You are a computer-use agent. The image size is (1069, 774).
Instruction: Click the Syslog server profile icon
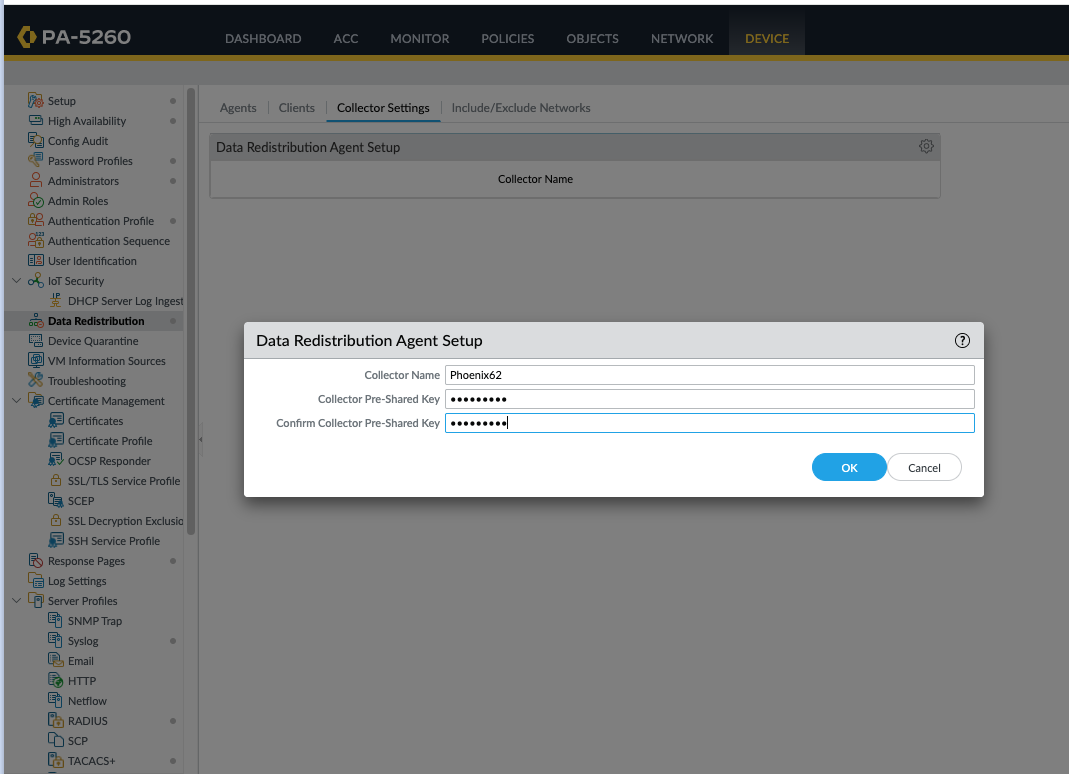pos(56,640)
